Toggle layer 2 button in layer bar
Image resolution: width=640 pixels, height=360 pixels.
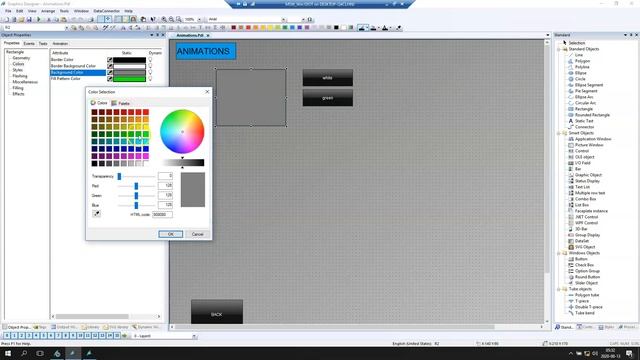pos(21,336)
